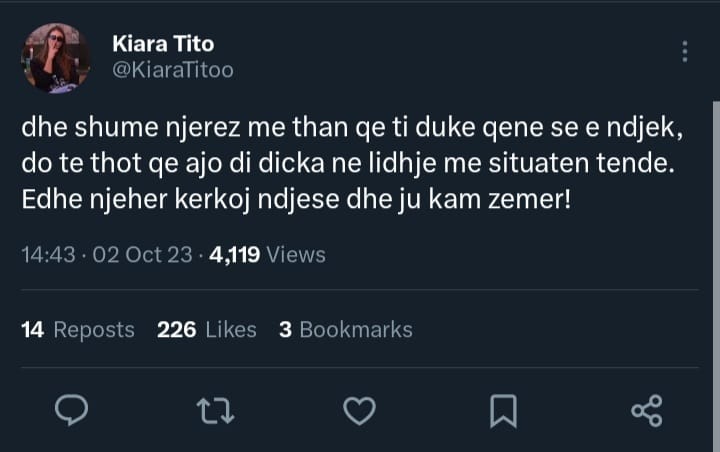Click the 14:43 timestamp
Viewport: 720px width, 452px height.
[x=48, y=255]
